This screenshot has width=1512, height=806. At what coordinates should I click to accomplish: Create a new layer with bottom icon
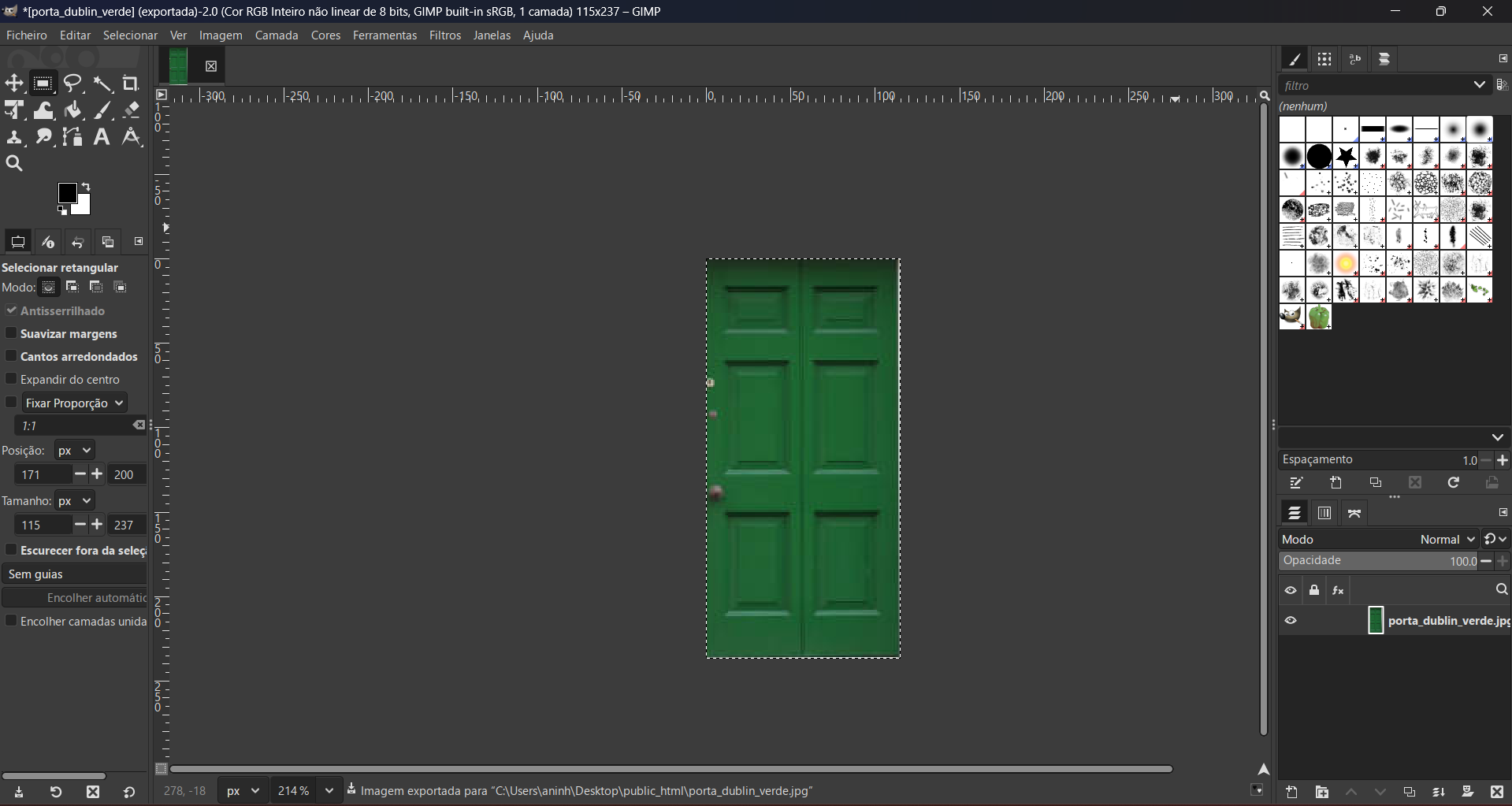pos(1292,793)
